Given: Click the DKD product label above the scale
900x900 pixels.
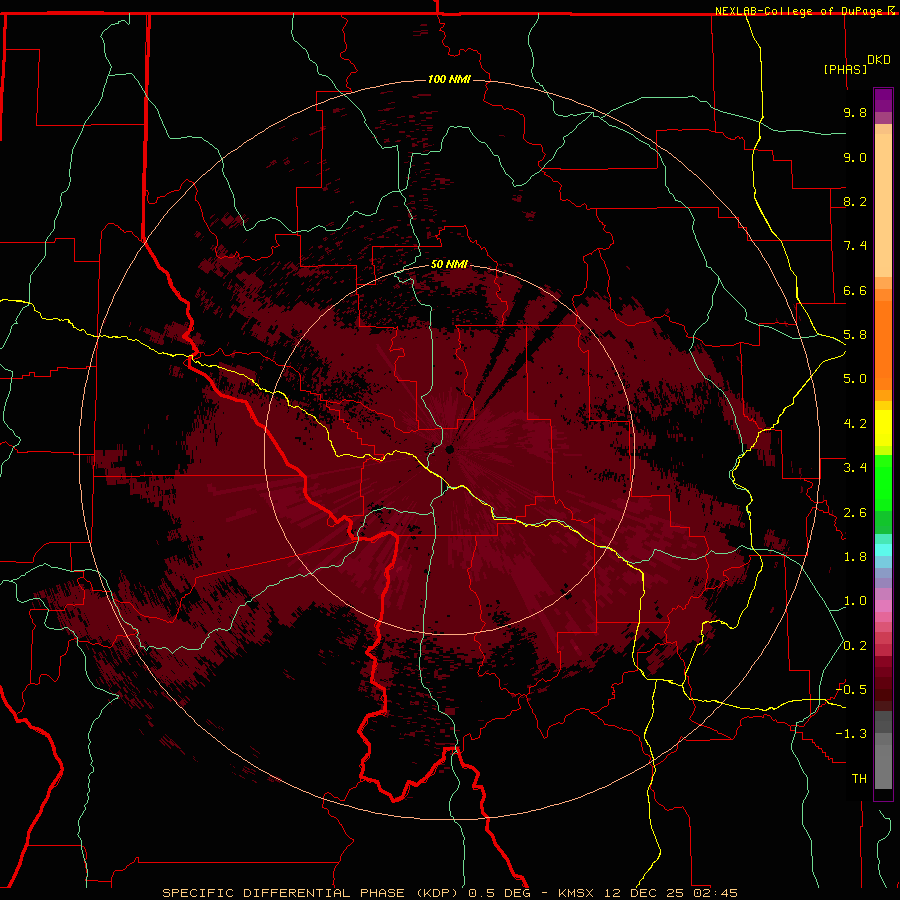Looking at the screenshot, I should click(x=879, y=60).
